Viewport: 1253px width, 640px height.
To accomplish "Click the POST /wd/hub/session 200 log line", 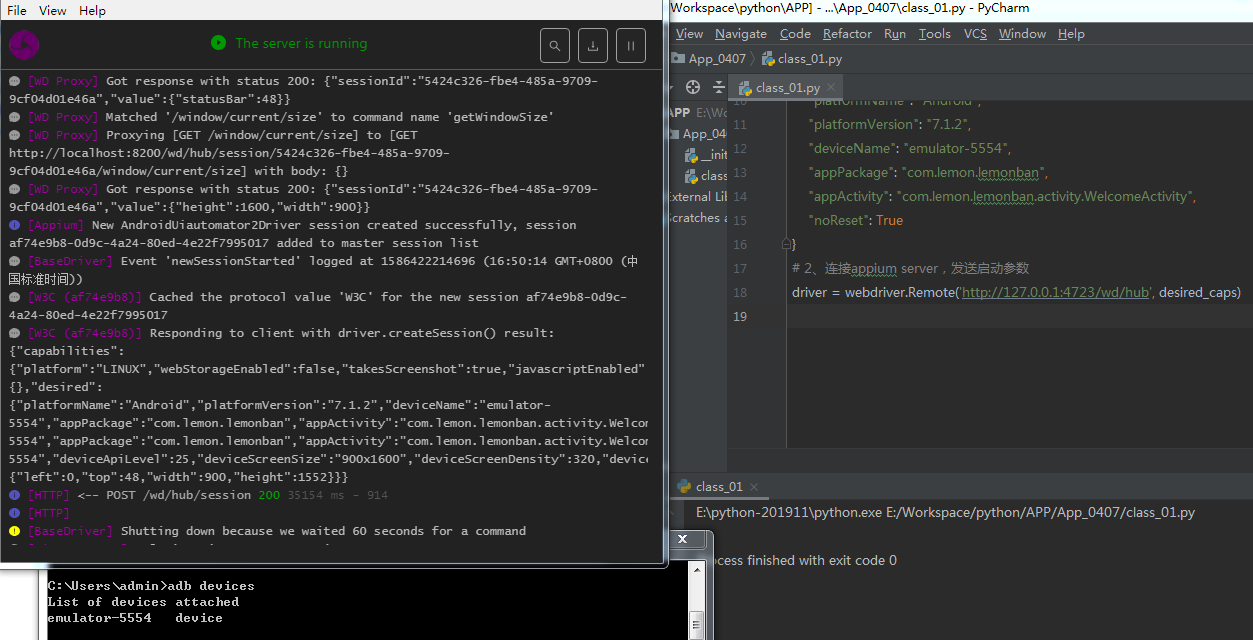I will pos(198,495).
